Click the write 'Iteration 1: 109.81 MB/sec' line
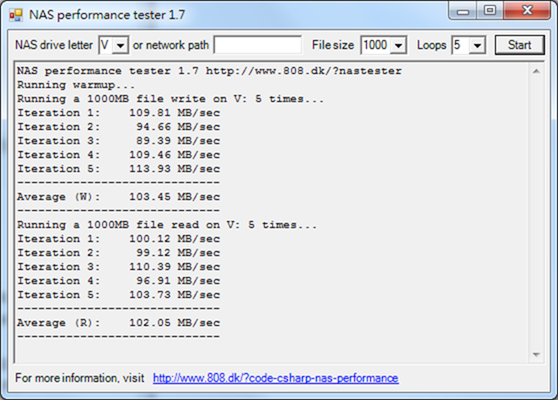This screenshot has height=400, width=558. tap(119, 113)
